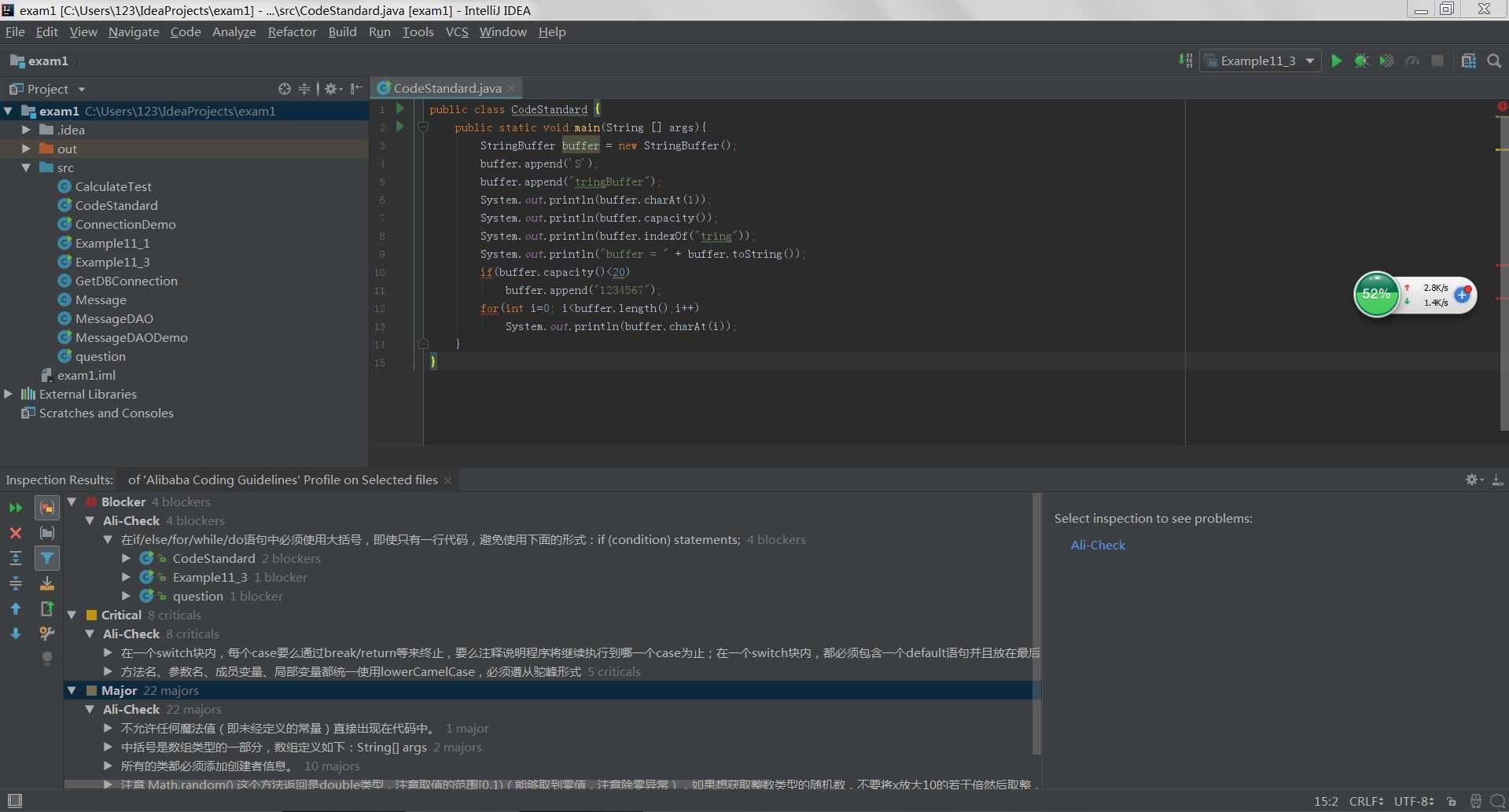Viewport: 1509px width, 812px height.
Task: Open MessageDAODemo class in project tree
Action: pos(131,337)
